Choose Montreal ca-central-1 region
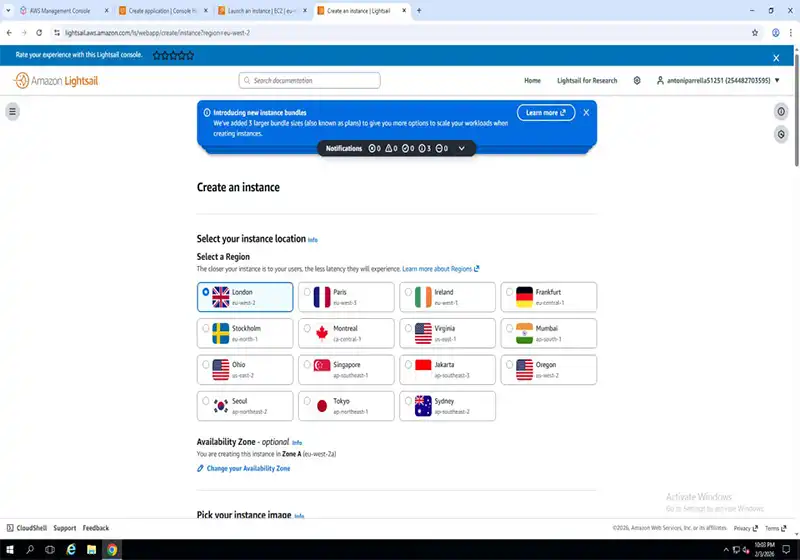Image resolution: width=800 pixels, height=560 pixels. coord(346,333)
